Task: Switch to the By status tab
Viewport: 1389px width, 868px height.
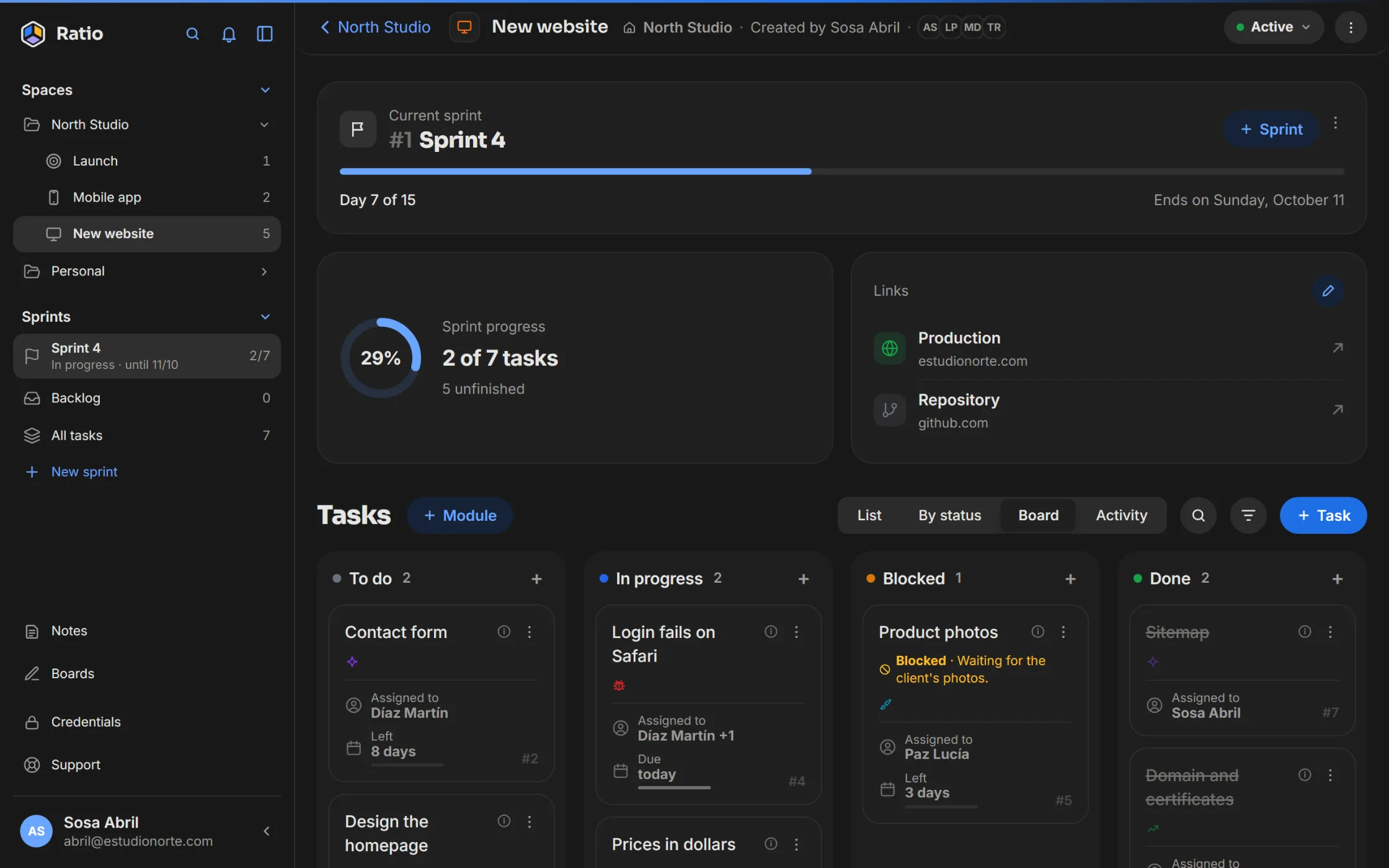Action: (949, 515)
